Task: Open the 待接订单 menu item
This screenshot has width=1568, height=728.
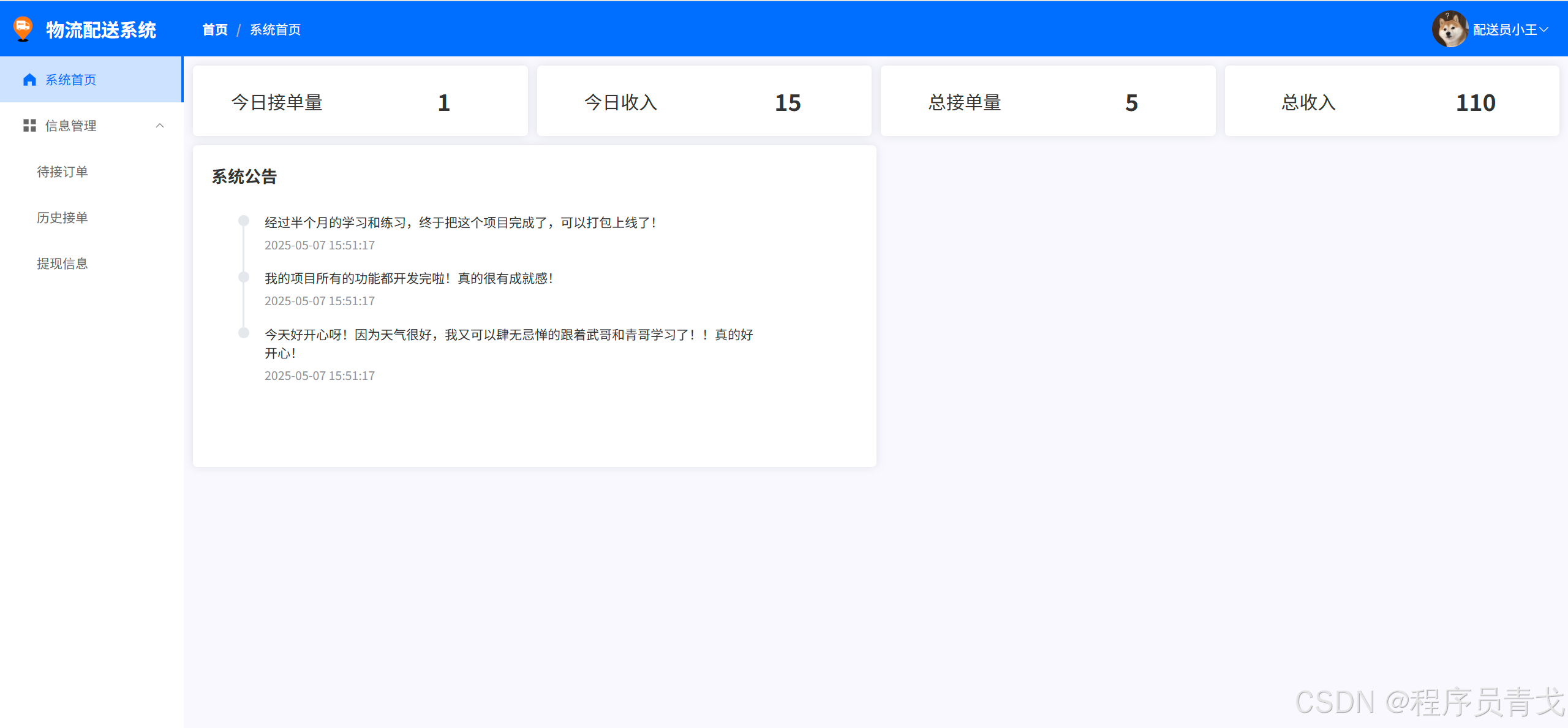Action: tap(62, 172)
